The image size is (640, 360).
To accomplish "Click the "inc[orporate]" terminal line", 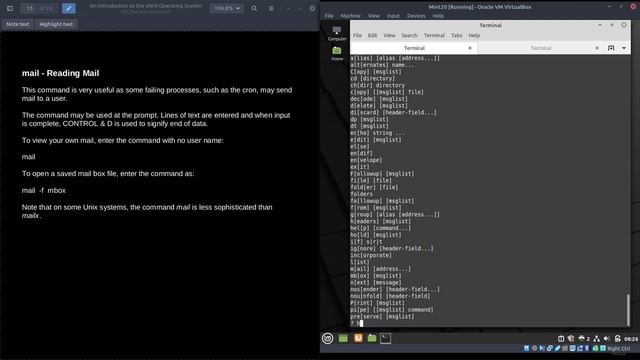I will (371, 255).
